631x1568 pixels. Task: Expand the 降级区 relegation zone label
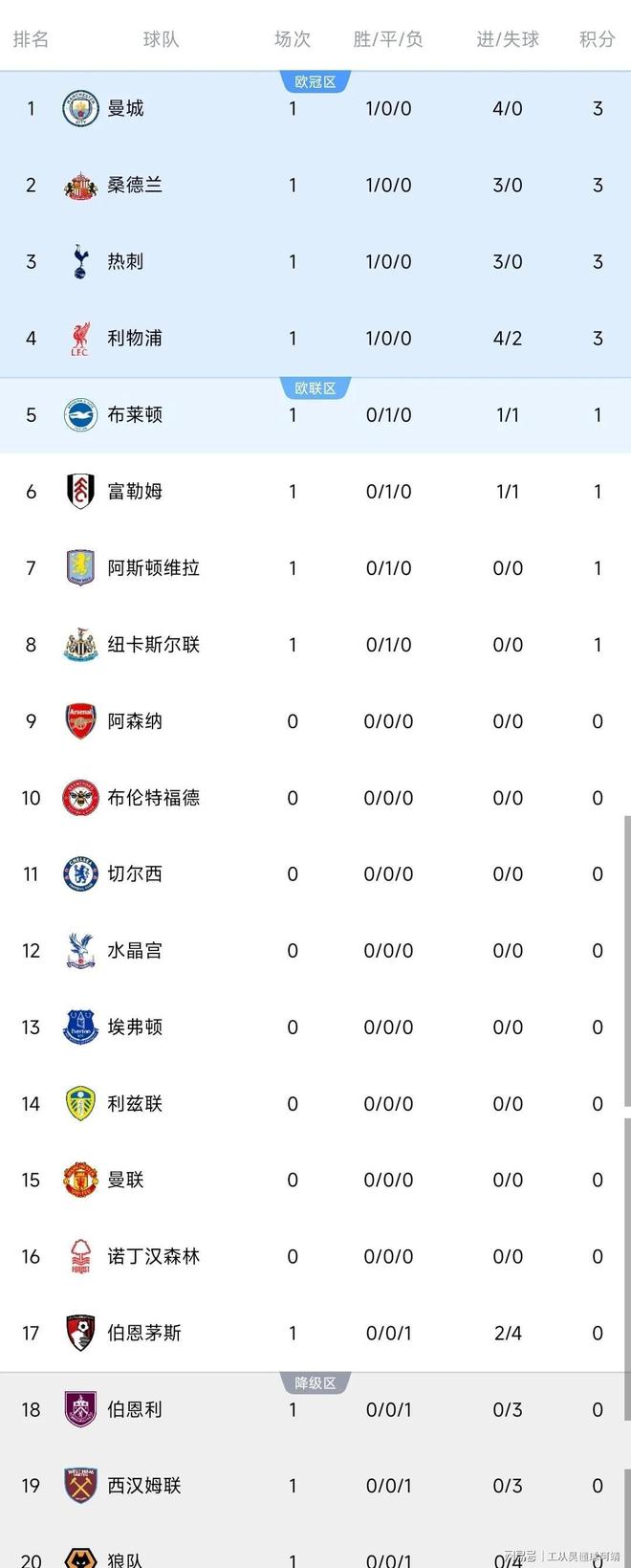coord(315,1383)
